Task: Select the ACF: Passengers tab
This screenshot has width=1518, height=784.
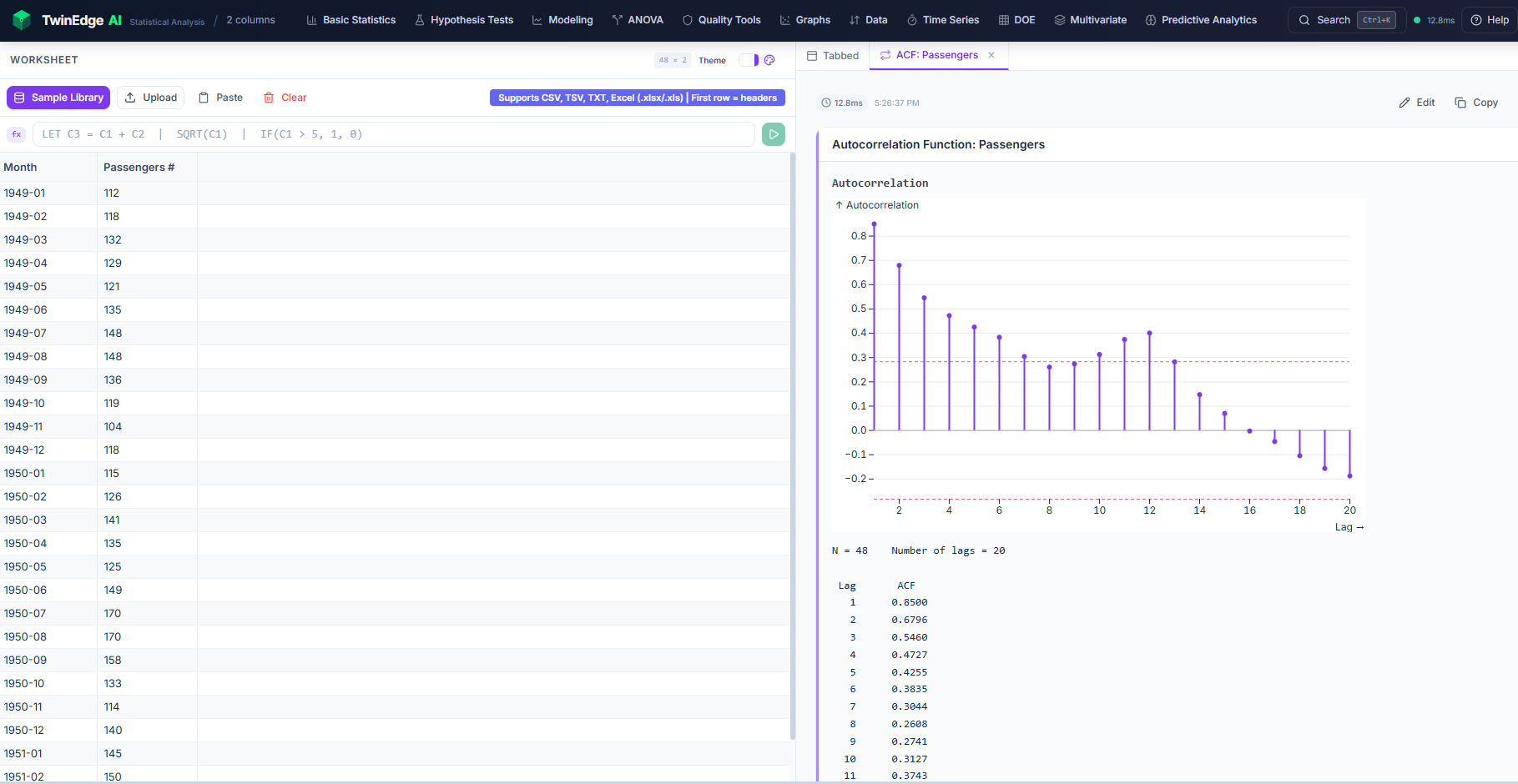Action: pos(936,55)
